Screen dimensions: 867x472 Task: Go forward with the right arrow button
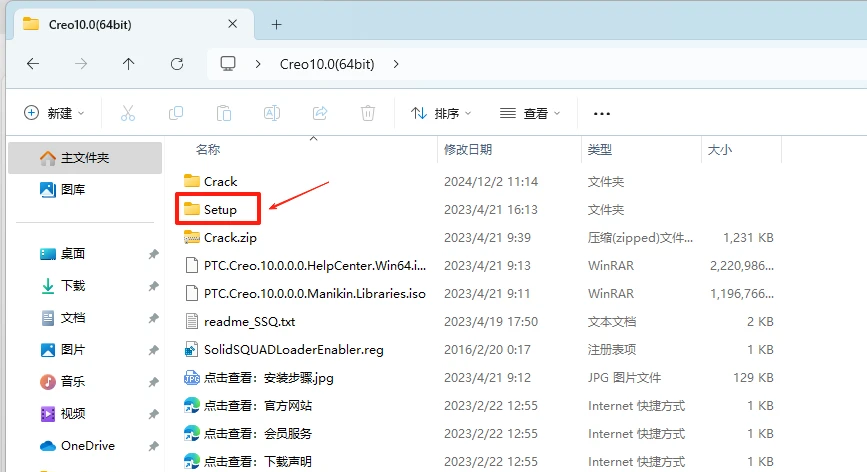point(81,64)
